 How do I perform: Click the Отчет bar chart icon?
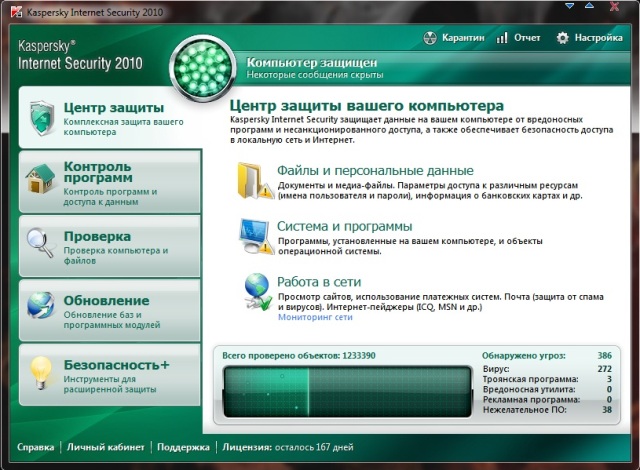(x=502, y=38)
